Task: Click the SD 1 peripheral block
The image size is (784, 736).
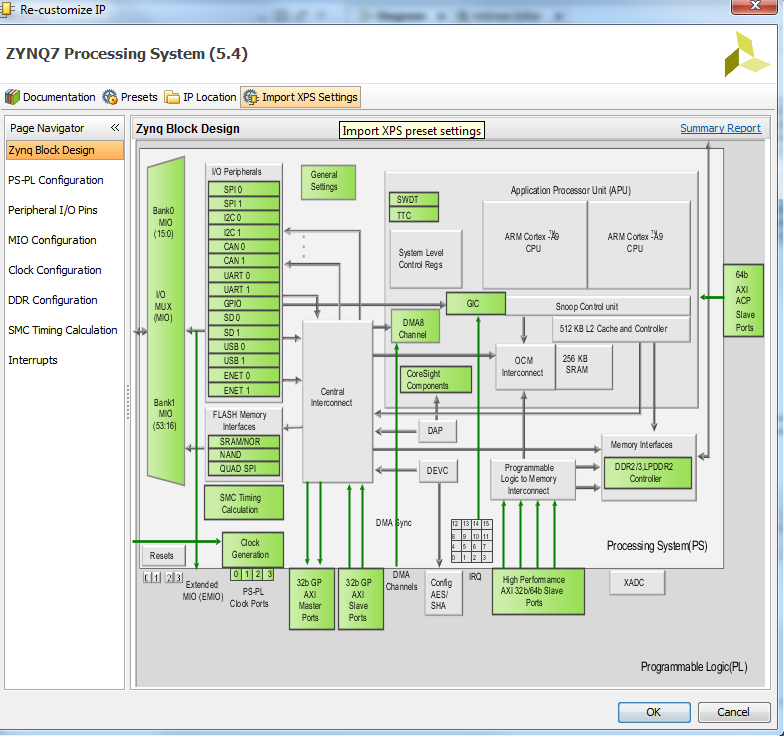Action: point(244,332)
